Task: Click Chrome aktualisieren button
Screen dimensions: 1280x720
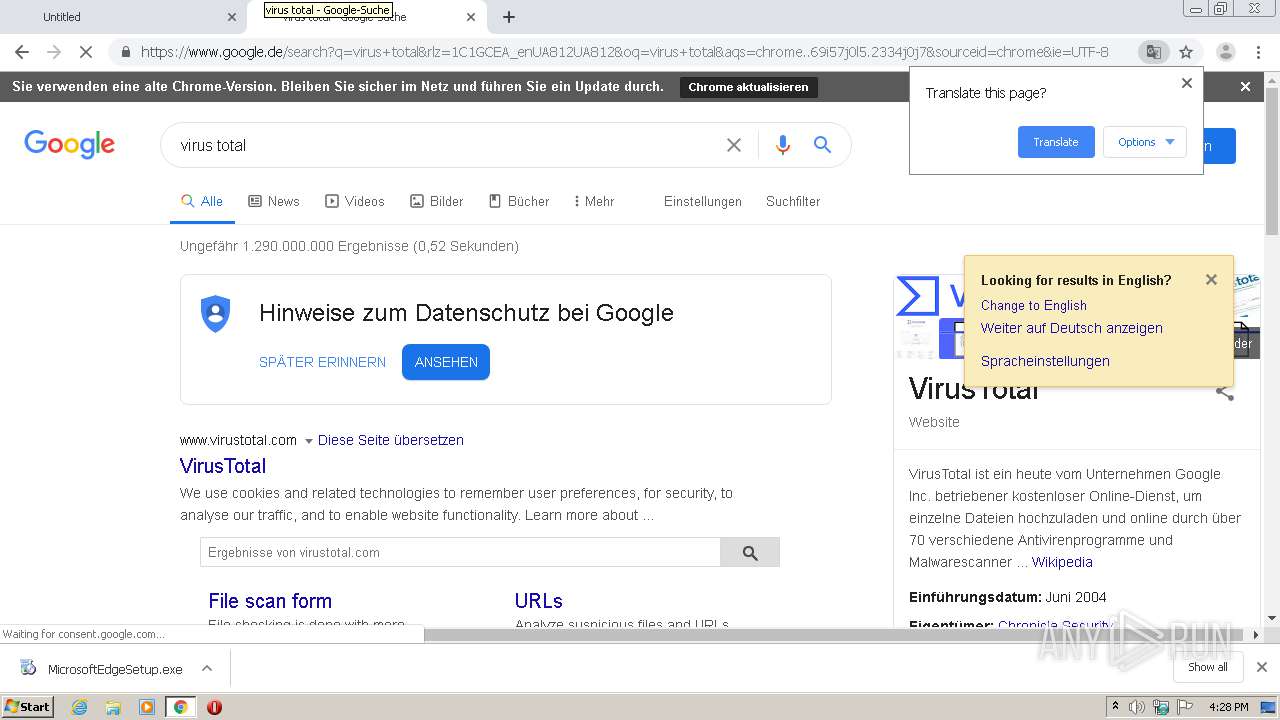Action: click(748, 87)
